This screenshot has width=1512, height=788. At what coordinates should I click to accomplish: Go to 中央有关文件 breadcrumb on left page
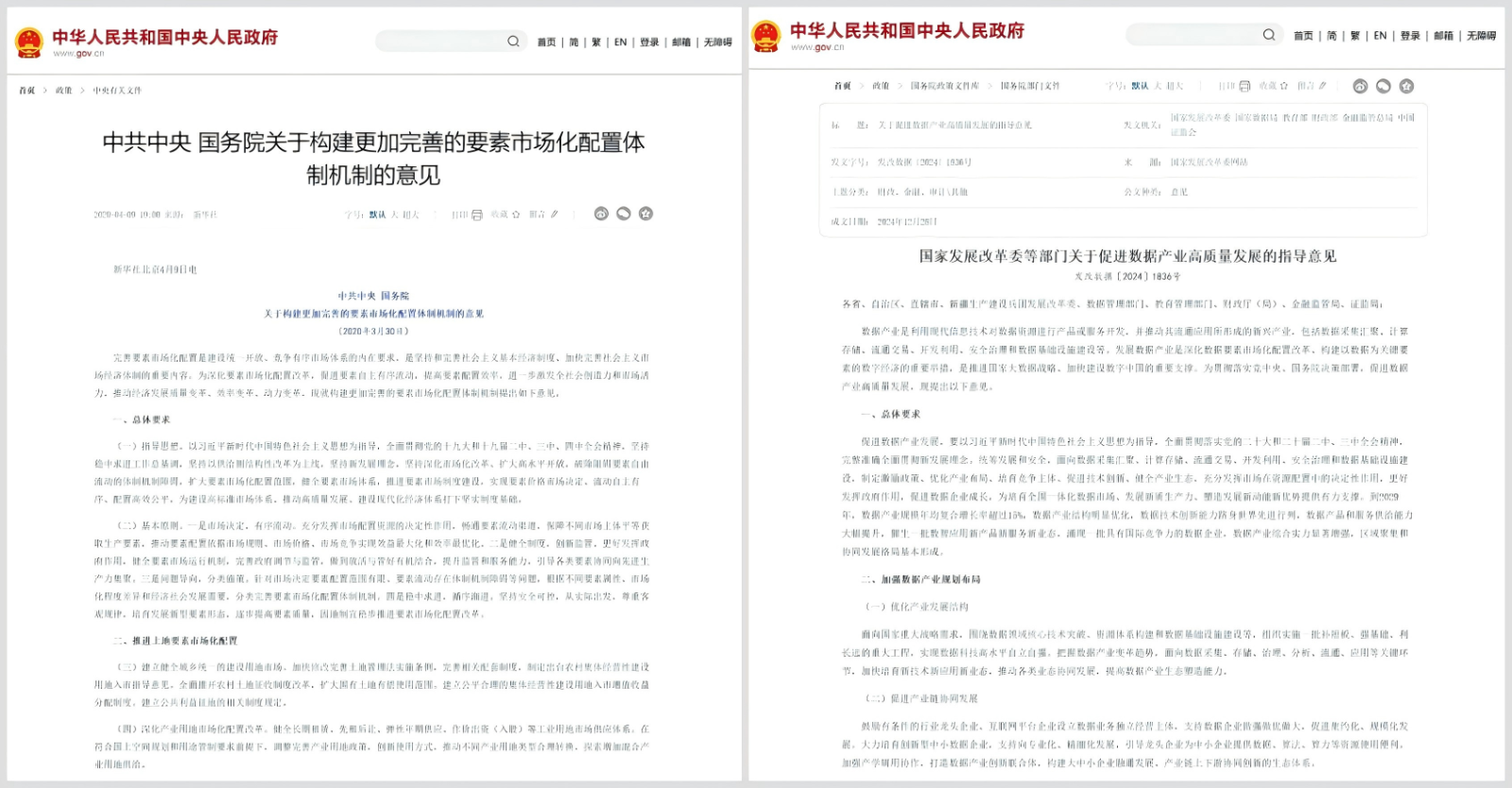click(117, 91)
